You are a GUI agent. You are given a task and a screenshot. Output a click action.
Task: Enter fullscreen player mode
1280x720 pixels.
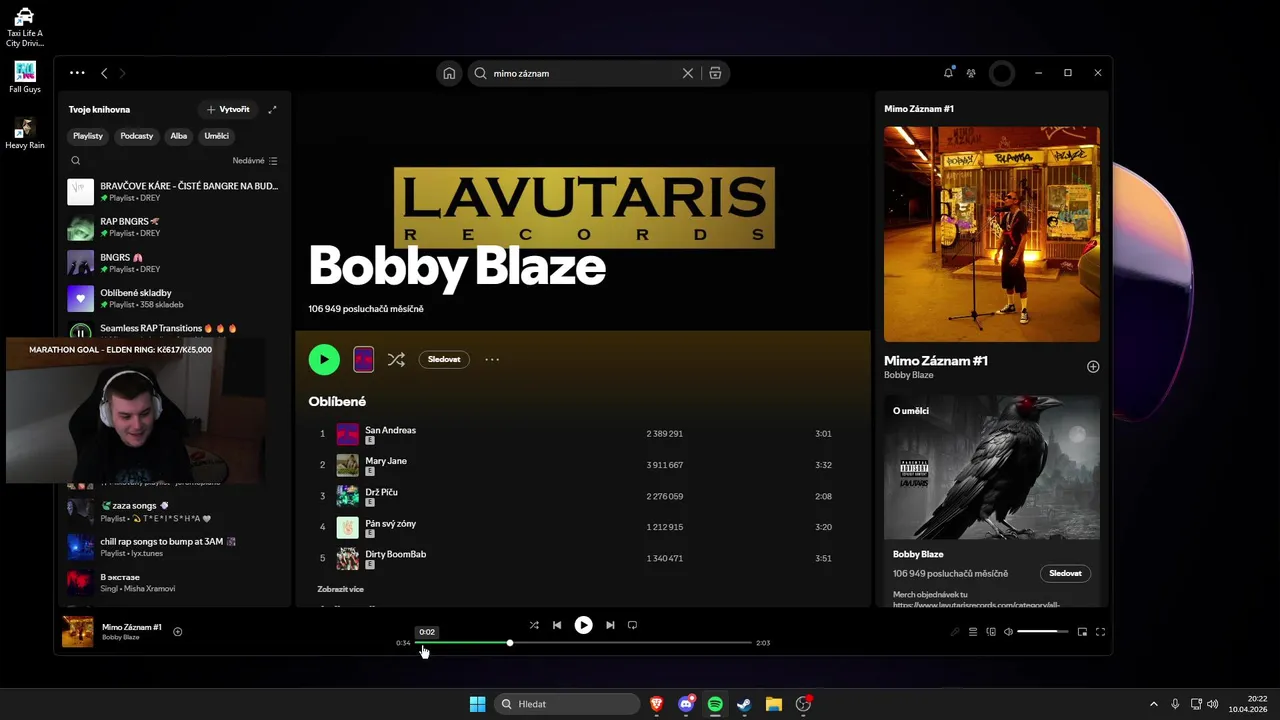tap(1100, 632)
